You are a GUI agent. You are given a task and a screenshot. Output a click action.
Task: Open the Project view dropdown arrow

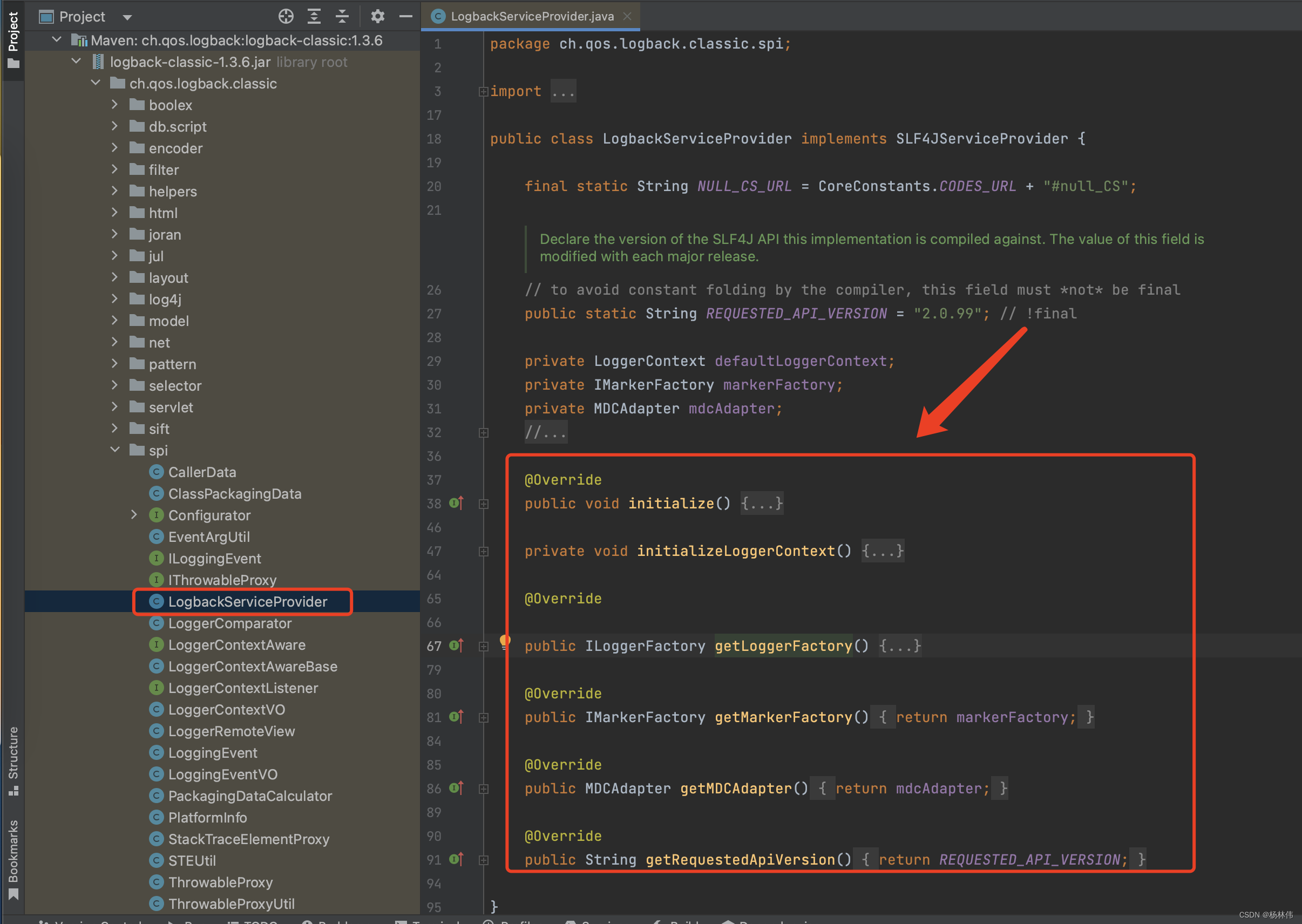click(127, 17)
